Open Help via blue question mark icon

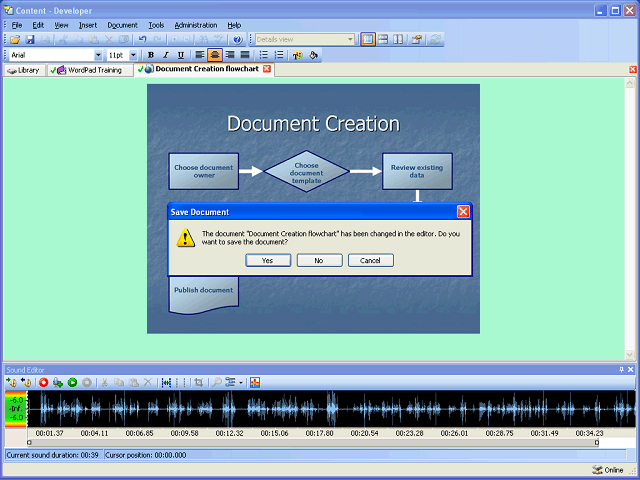237,40
